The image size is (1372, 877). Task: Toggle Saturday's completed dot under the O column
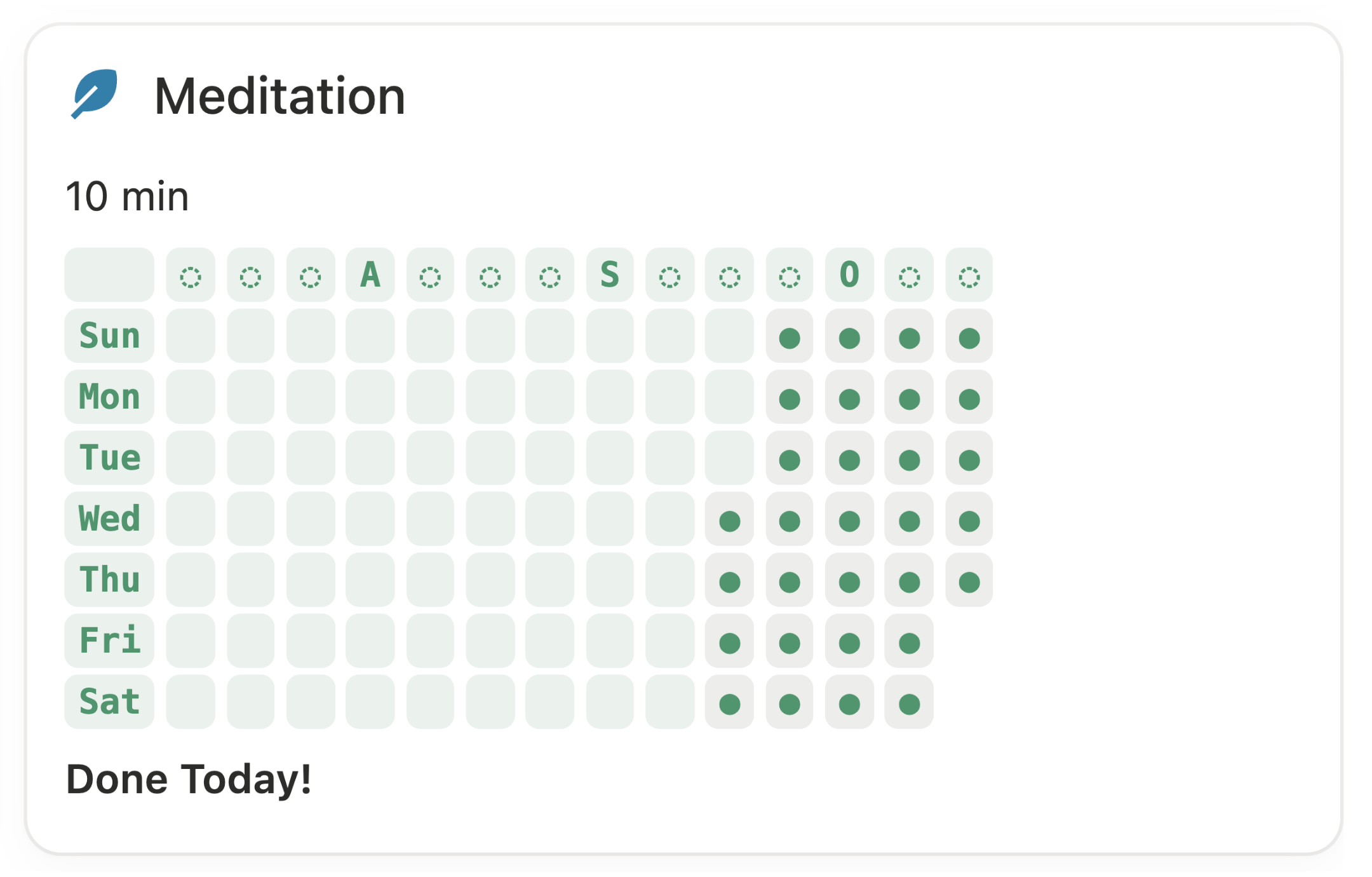[x=849, y=704]
